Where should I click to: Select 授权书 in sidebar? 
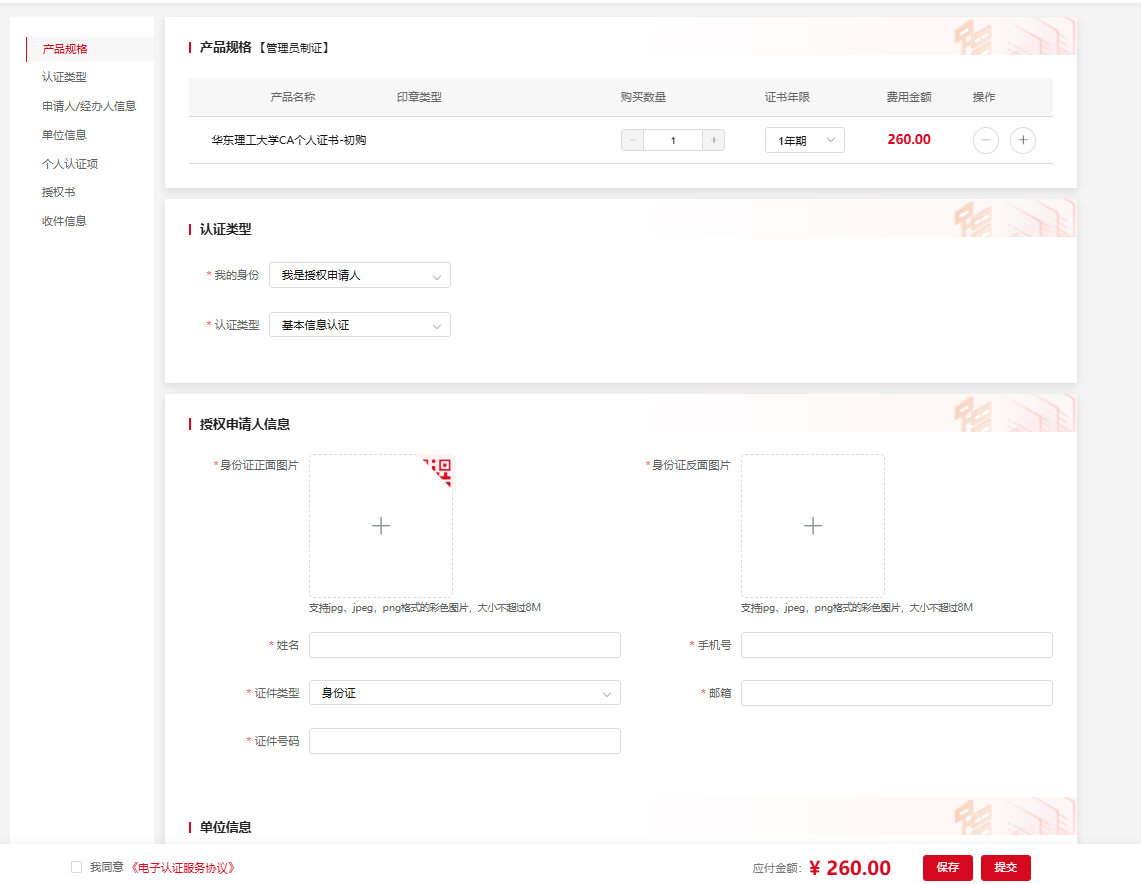pyautogui.click(x=58, y=192)
